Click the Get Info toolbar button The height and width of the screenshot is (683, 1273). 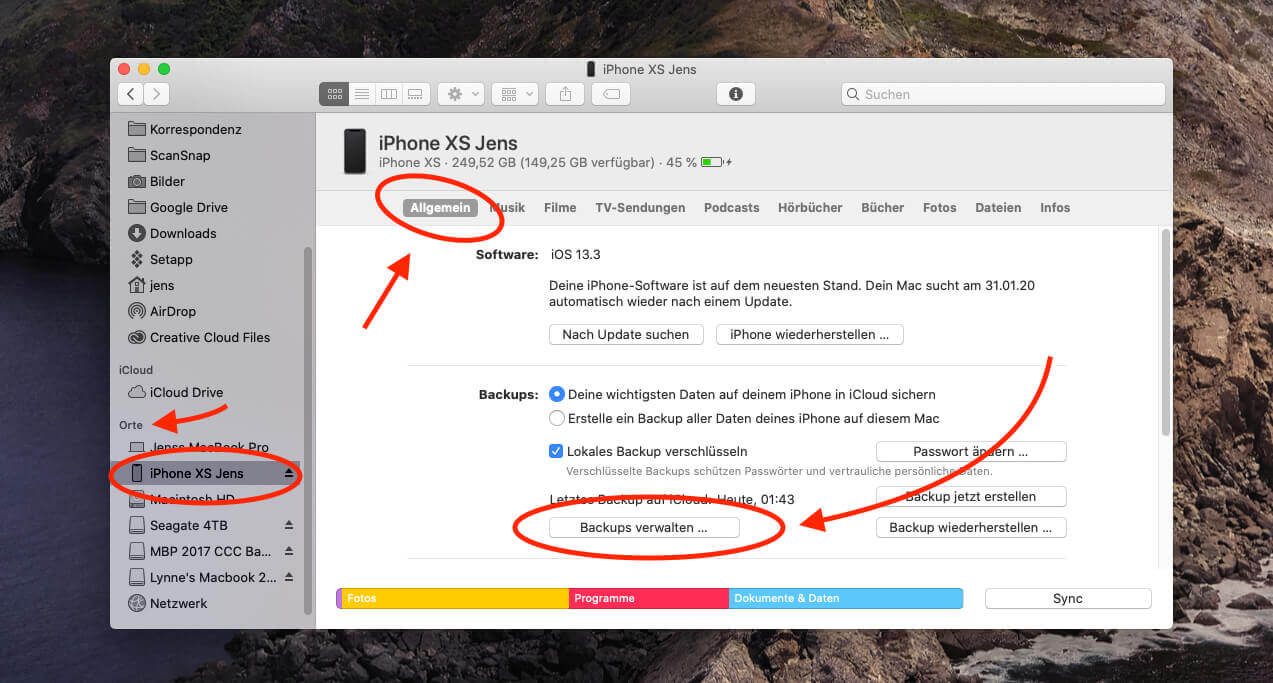point(736,94)
